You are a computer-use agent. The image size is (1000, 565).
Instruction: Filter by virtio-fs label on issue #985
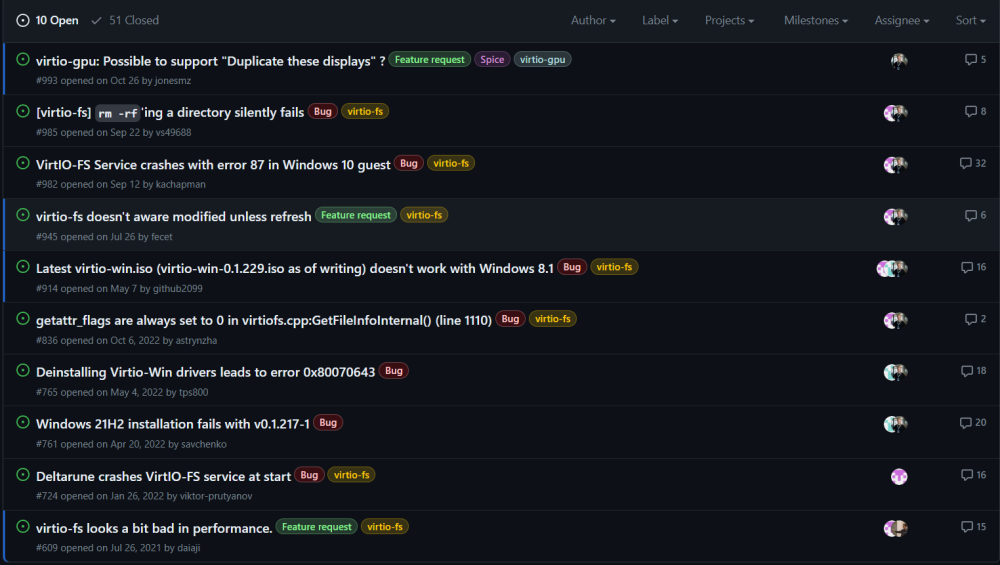365,111
